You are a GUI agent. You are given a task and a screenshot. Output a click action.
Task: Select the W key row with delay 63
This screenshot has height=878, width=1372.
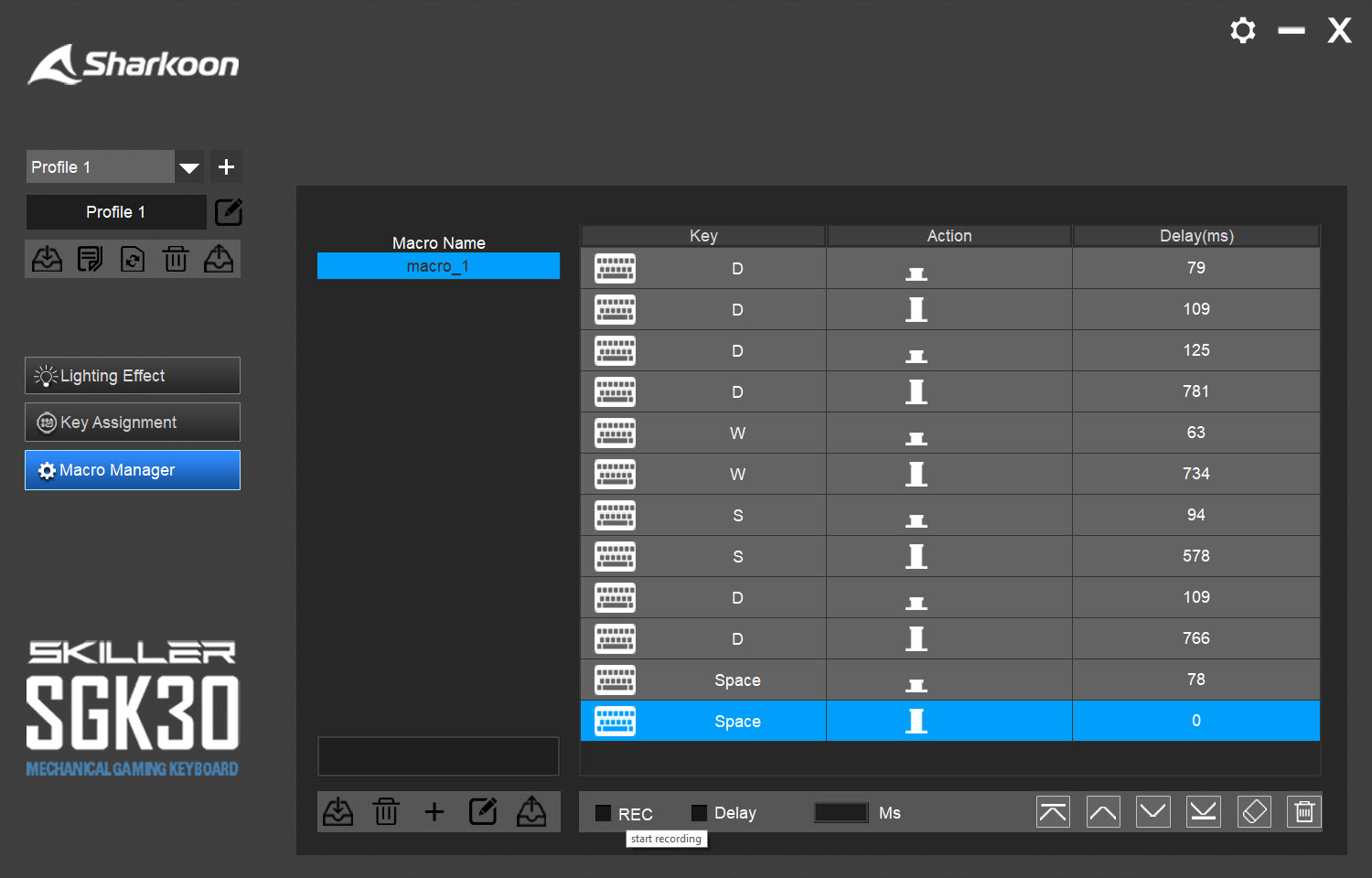point(950,433)
